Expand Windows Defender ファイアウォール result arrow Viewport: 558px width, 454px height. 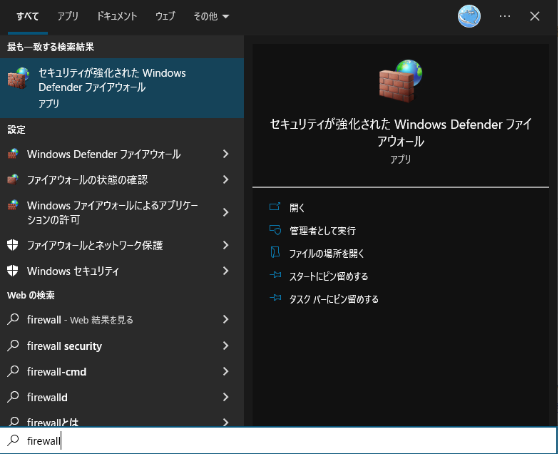coord(226,154)
